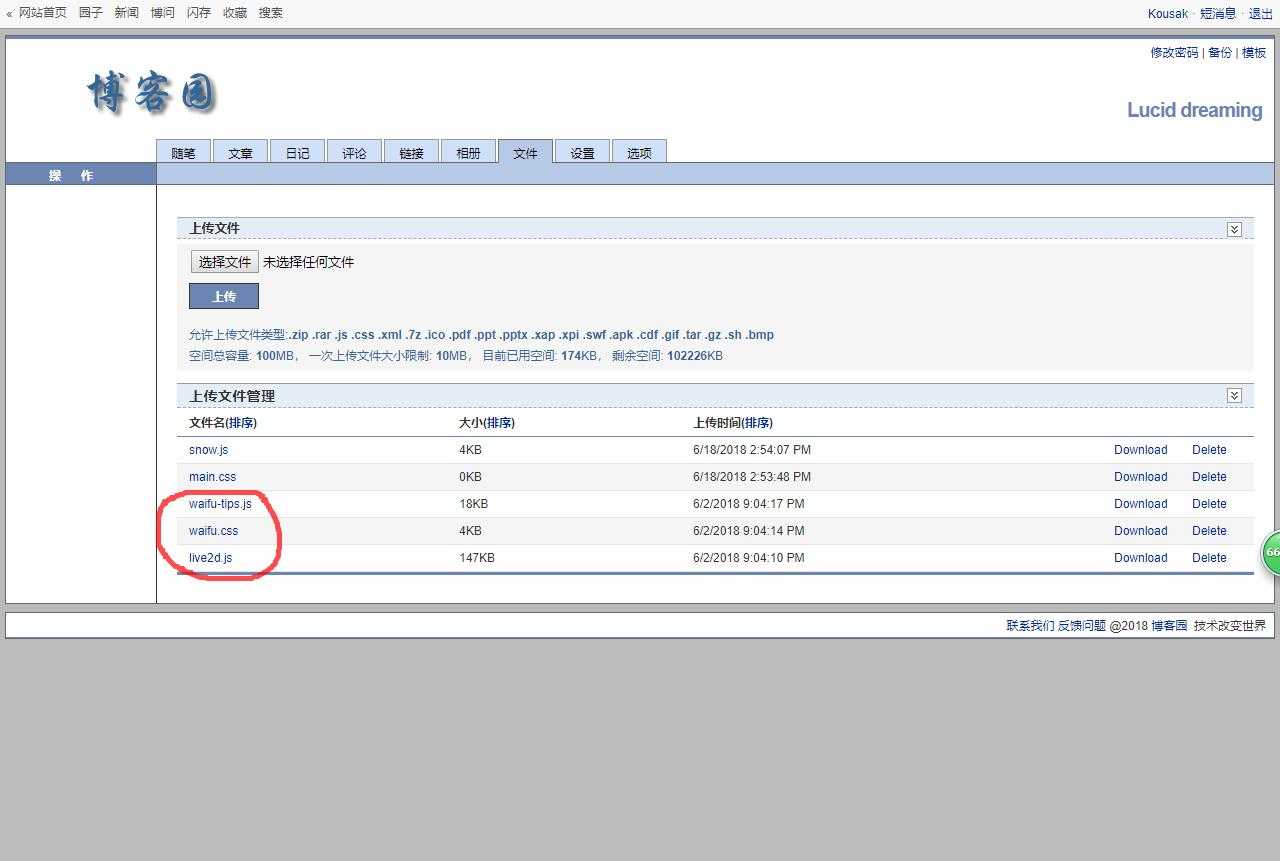Open the 文章 tab
This screenshot has height=861, width=1280.
(240, 152)
